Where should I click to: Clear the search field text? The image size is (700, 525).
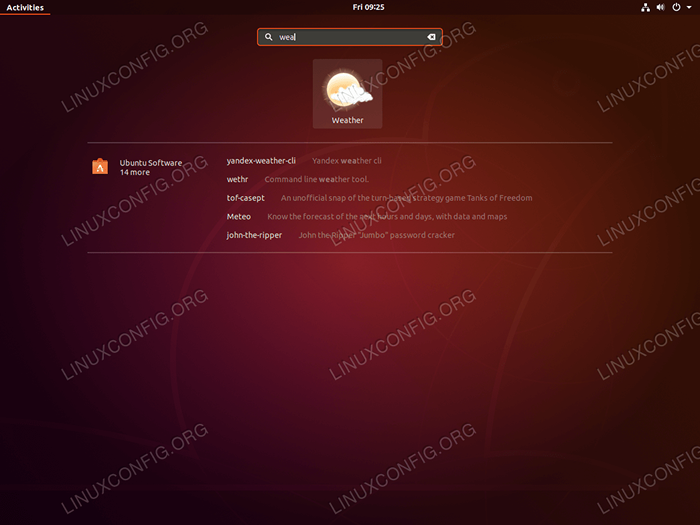(431, 37)
